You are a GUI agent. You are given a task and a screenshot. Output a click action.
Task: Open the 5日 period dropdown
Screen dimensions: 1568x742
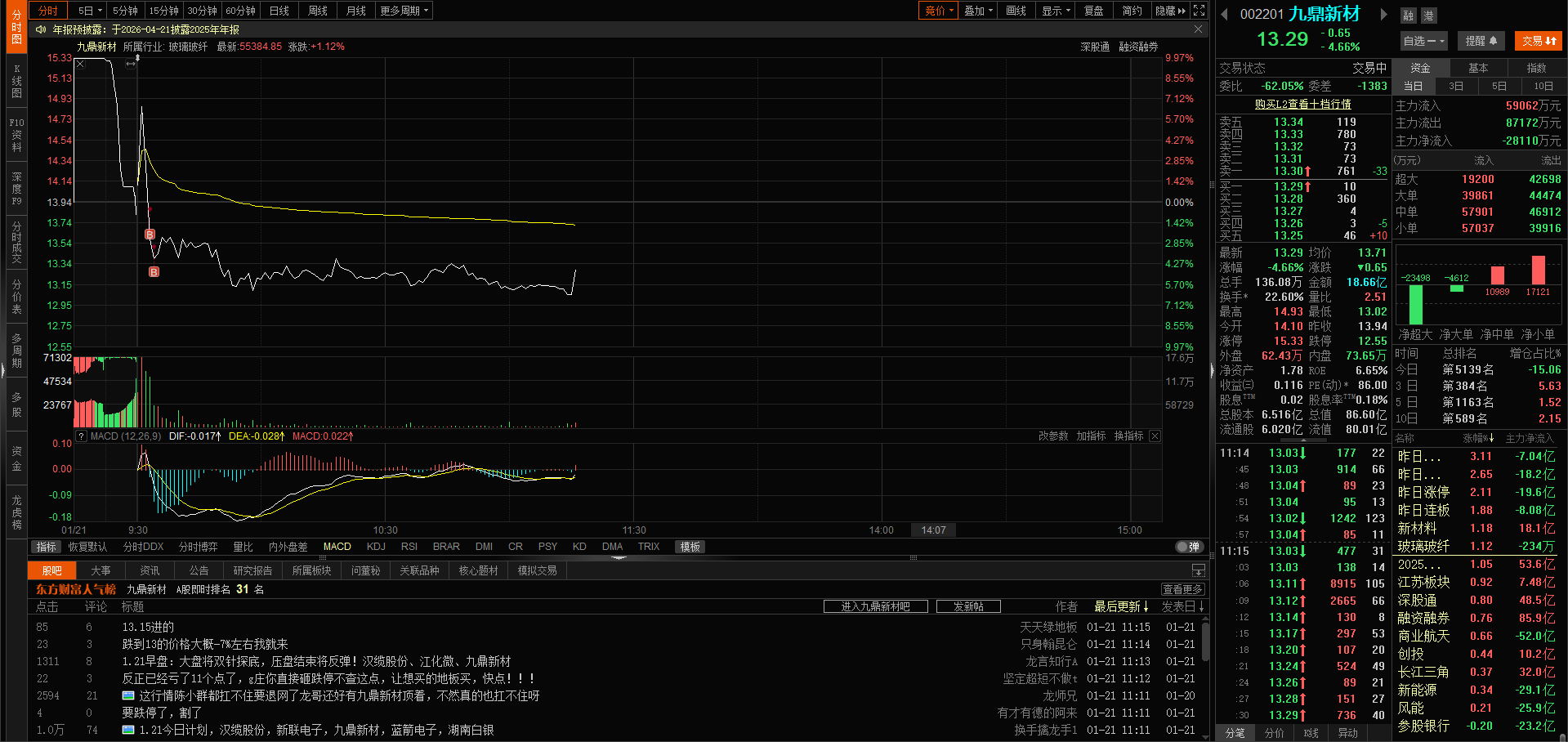point(90,11)
